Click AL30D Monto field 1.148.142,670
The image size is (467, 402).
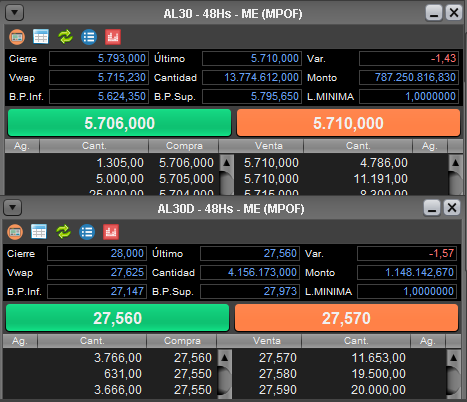click(407, 273)
